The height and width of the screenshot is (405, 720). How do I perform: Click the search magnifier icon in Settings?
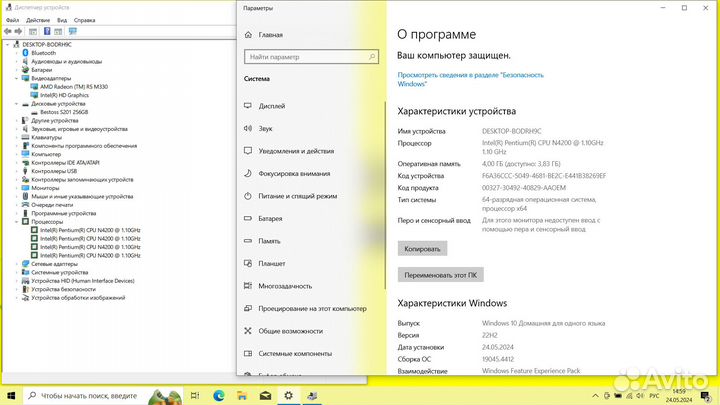pos(372,57)
